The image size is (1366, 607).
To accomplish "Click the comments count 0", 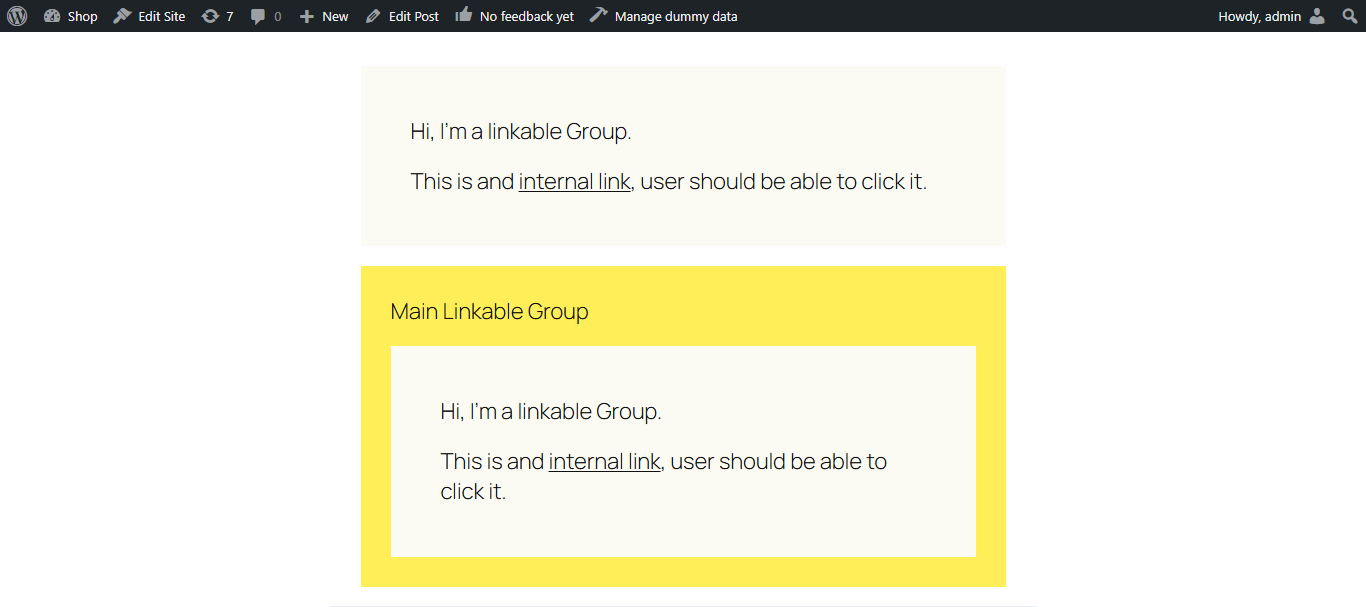I will coord(277,16).
